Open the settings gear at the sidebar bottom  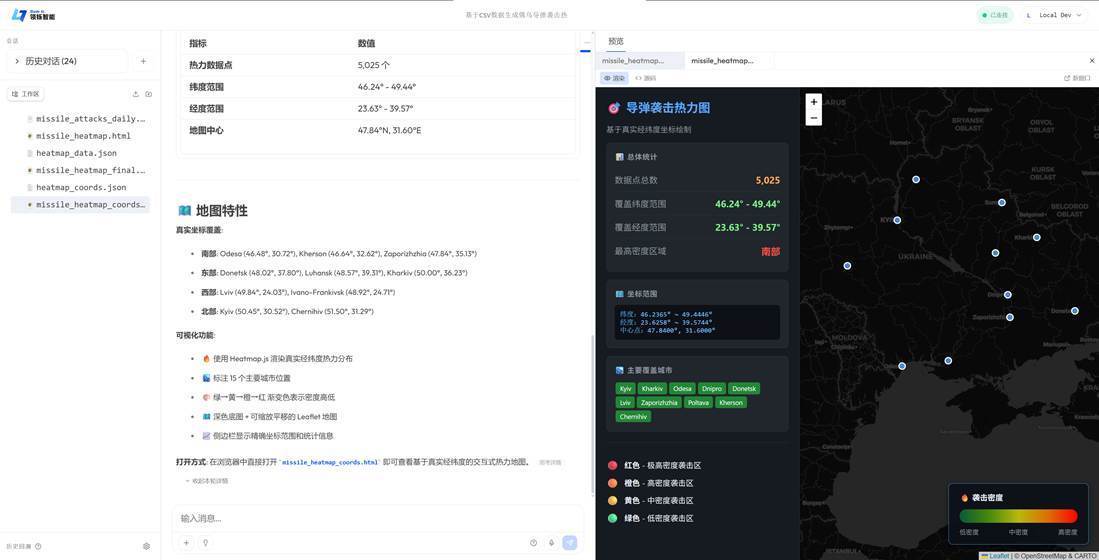pyautogui.click(x=146, y=546)
